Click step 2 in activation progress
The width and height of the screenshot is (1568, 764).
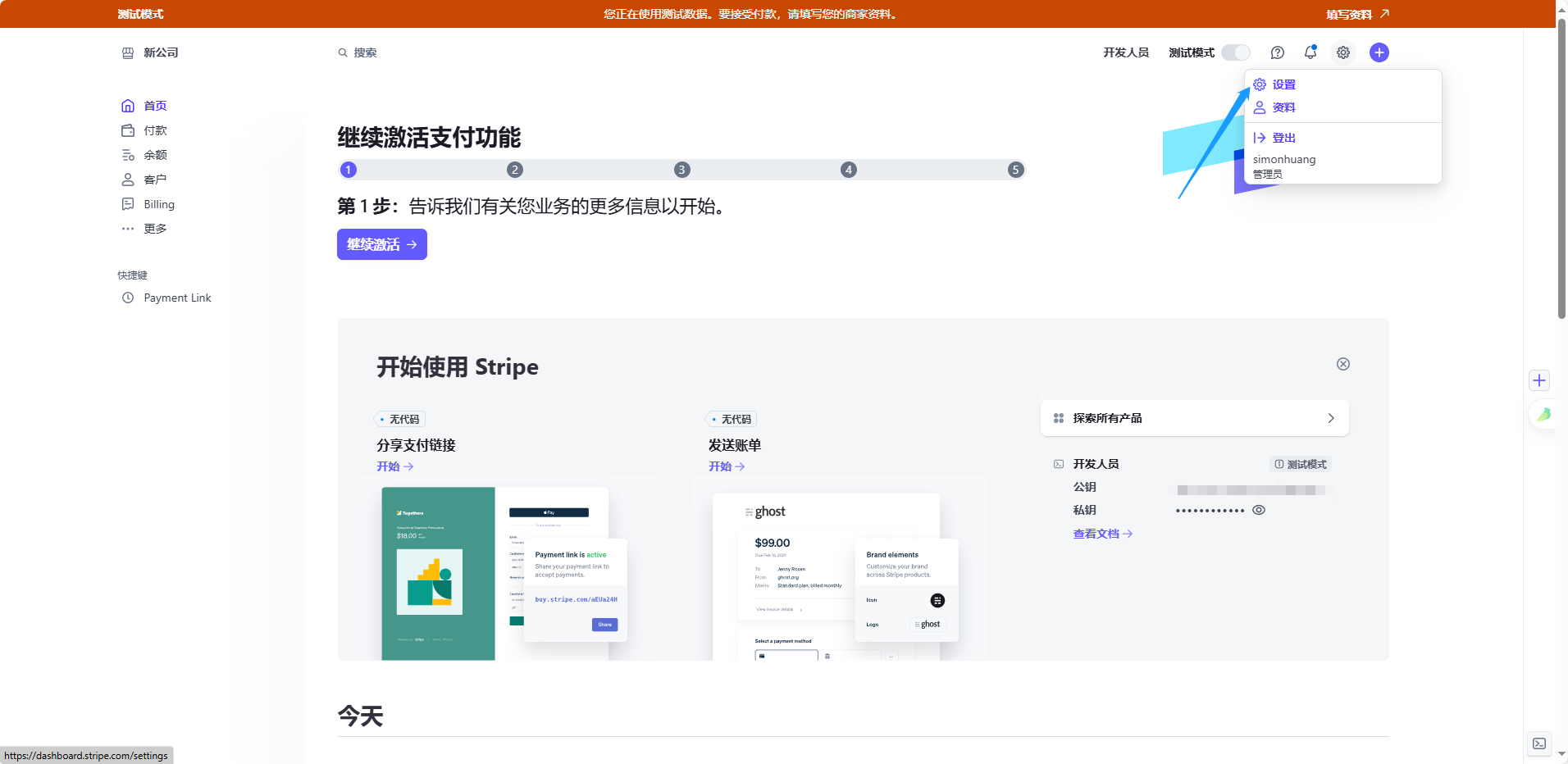pos(515,170)
